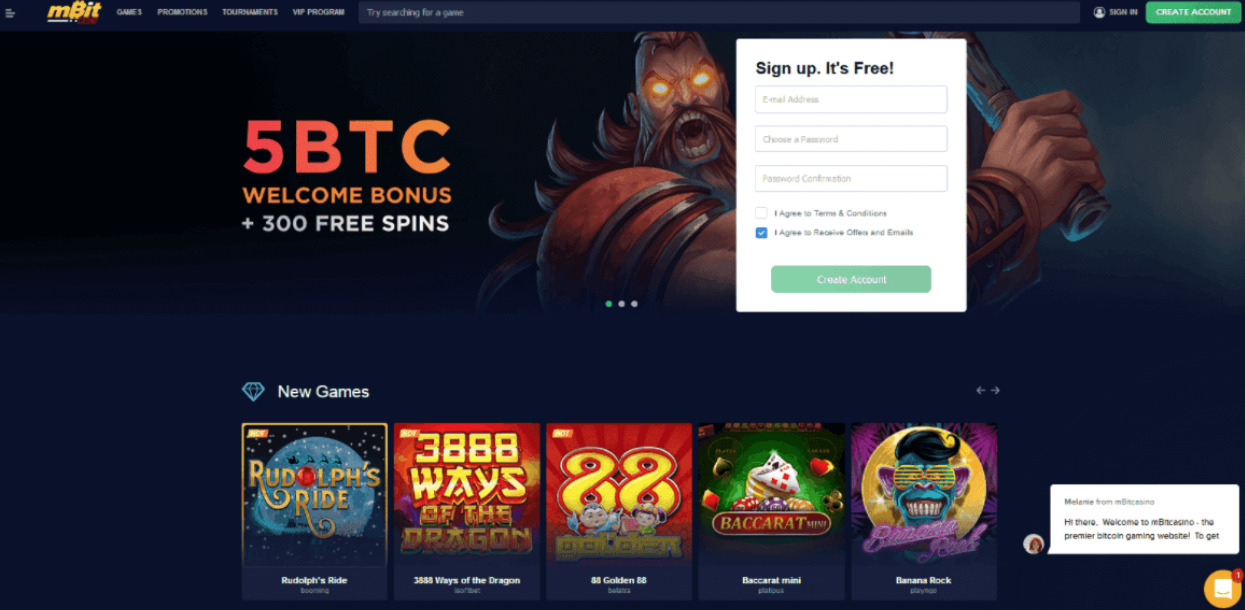Image resolution: width=1245 pixels, height=610 pixels.
Task: Select the third banner carousel dot
Action: point(634,303)
